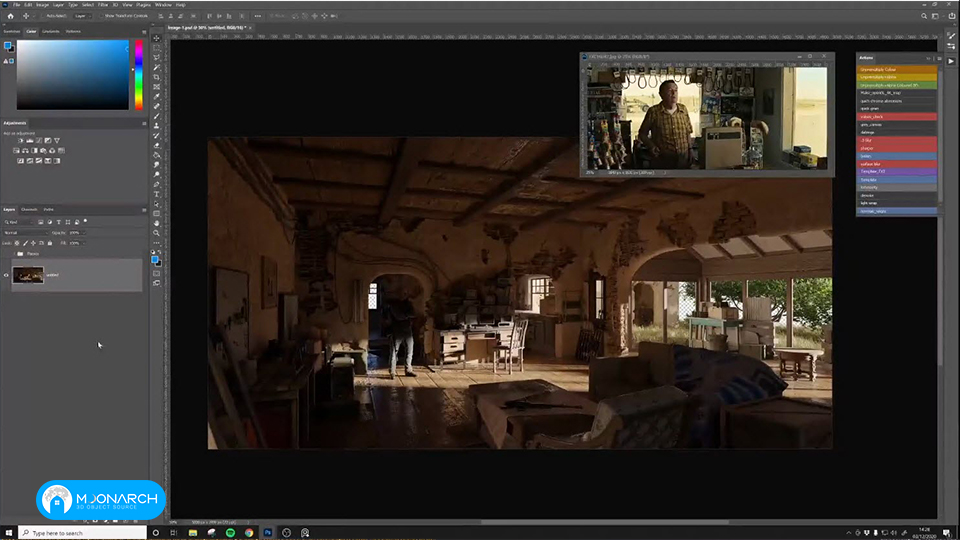This screenshot has height=540, width=960.
Task: Select the Move tool in the toolbar
Action: (157, 38)
